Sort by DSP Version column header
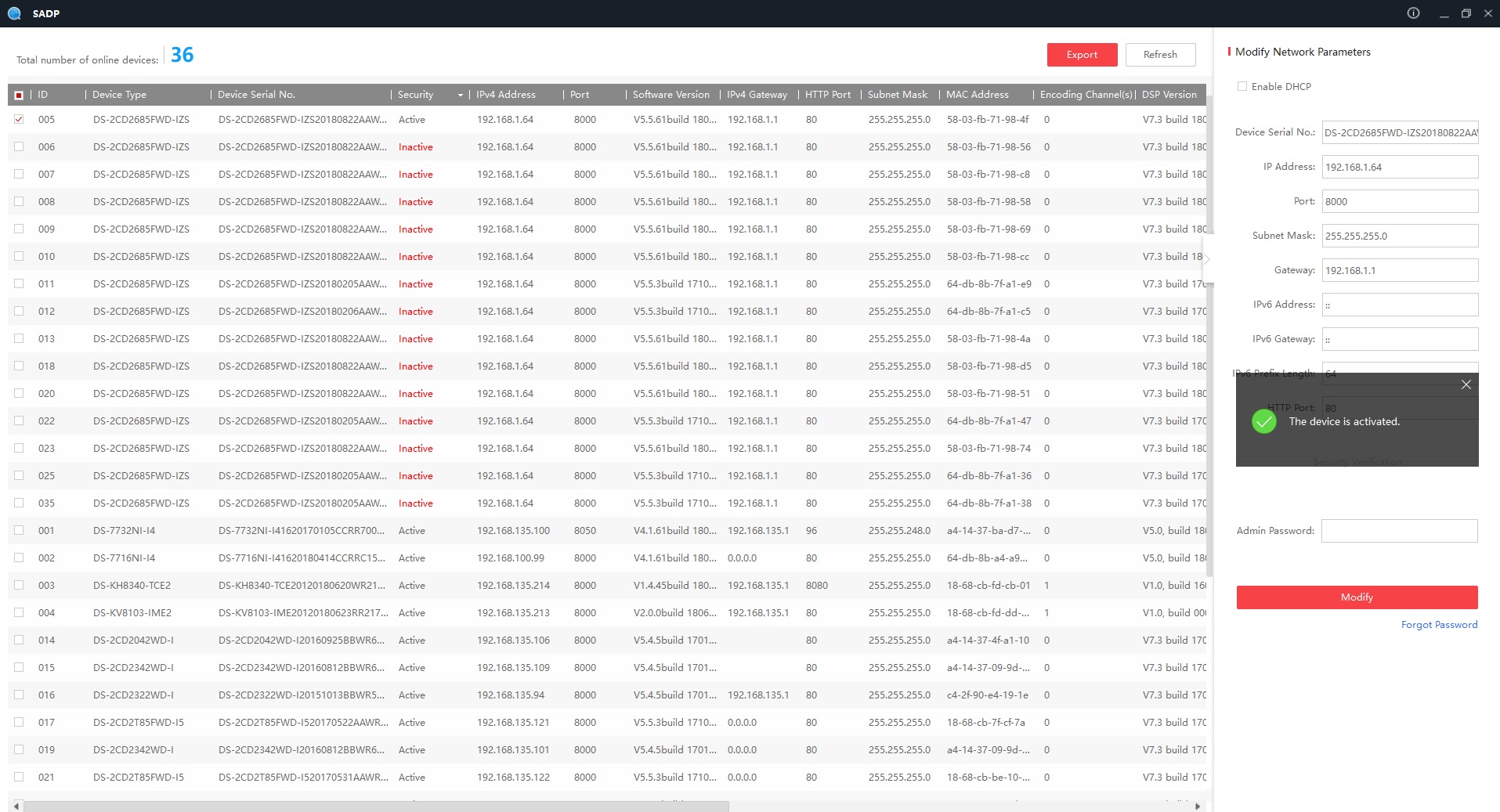 point(1169,95)
